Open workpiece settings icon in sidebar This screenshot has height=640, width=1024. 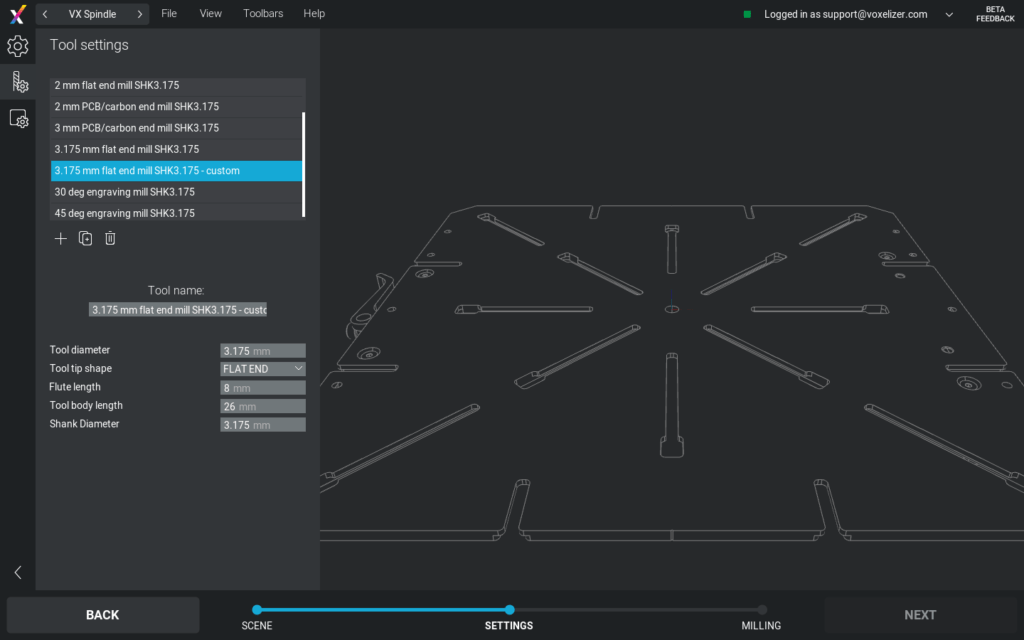coord(17,118)
